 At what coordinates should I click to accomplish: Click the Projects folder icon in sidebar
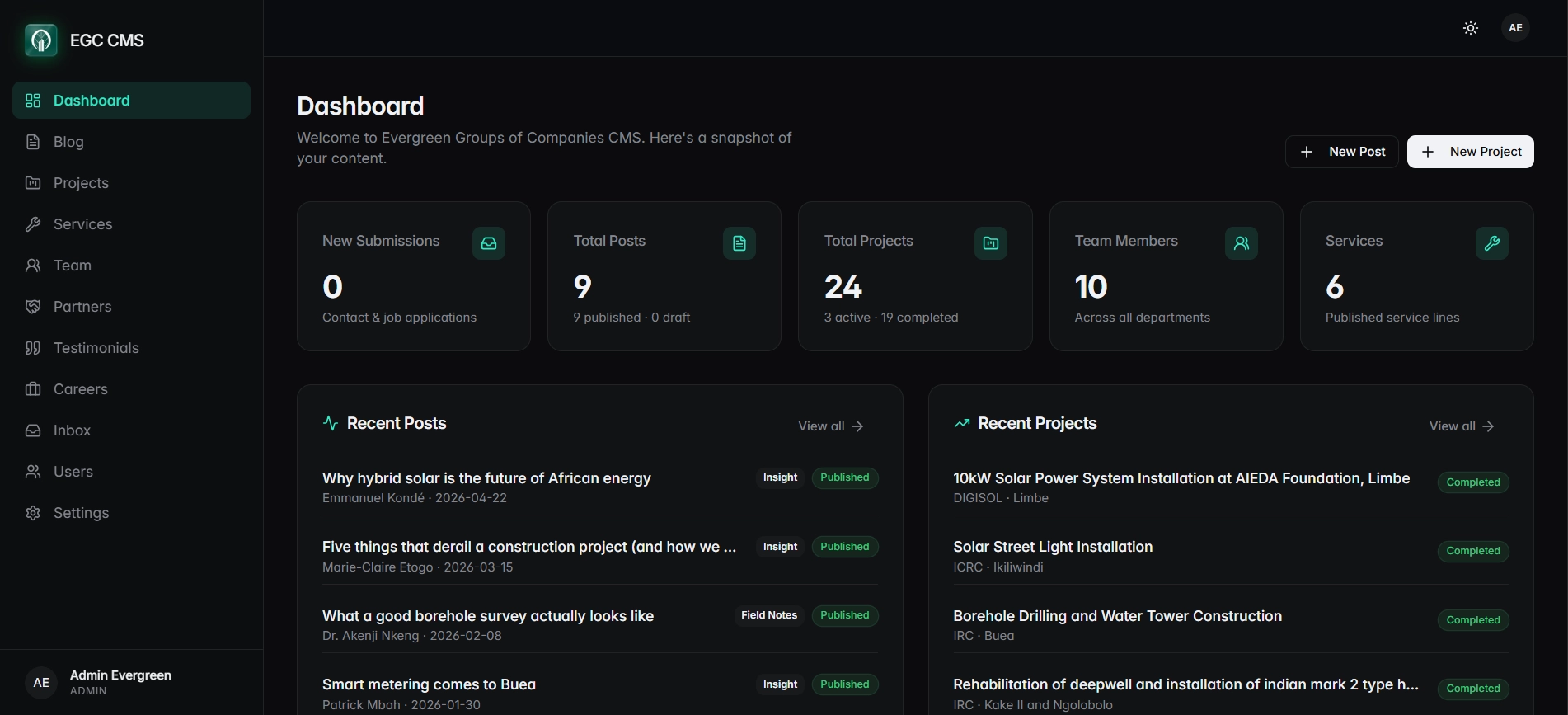pyautogui.click(x=33, y=183)
